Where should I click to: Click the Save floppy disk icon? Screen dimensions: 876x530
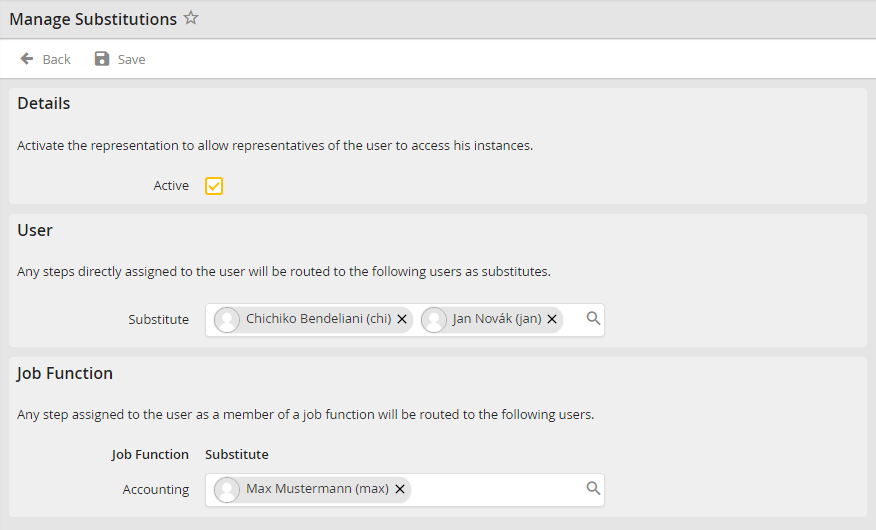click(x=102, y=59)
